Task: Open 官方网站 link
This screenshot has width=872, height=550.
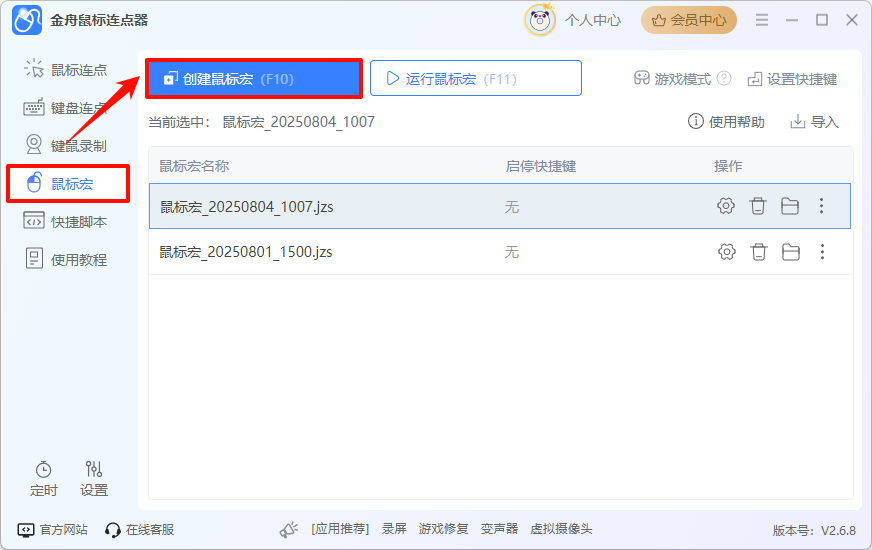Action: [52, 529]
